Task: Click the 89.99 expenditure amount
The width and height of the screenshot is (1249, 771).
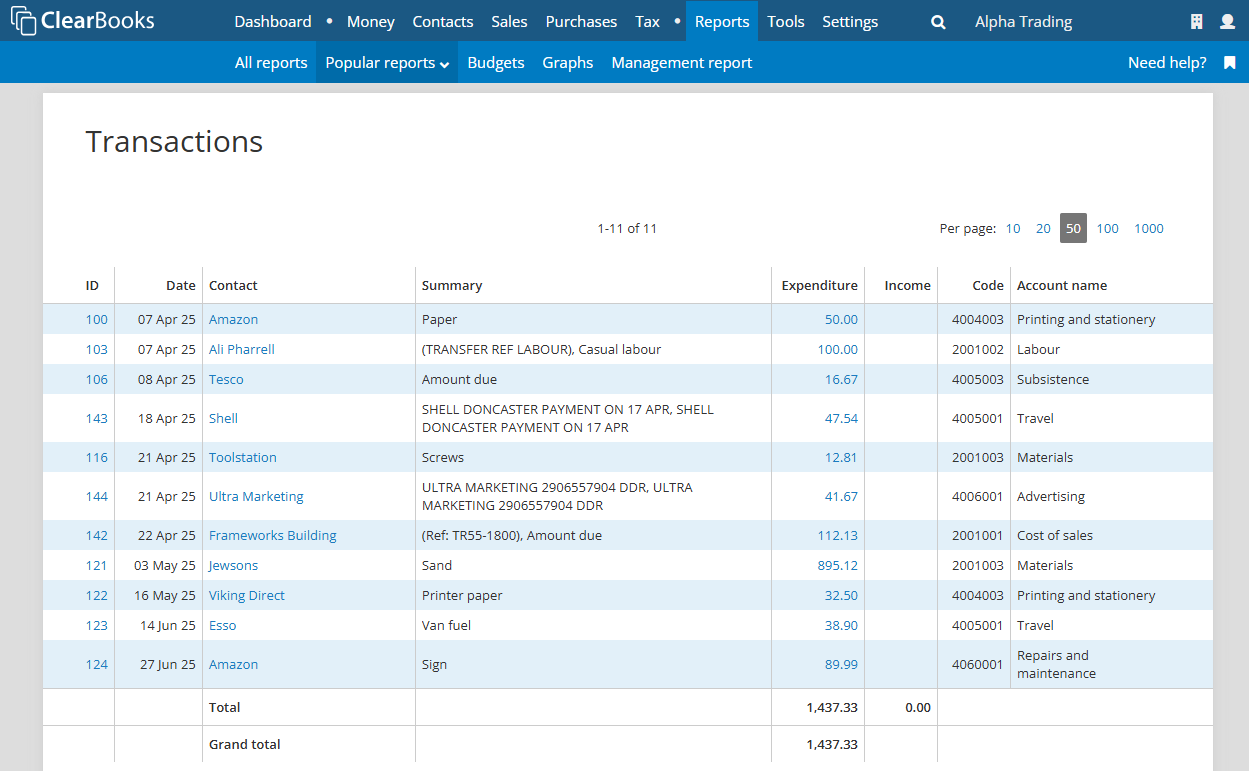Action: (x=841, y=665)
